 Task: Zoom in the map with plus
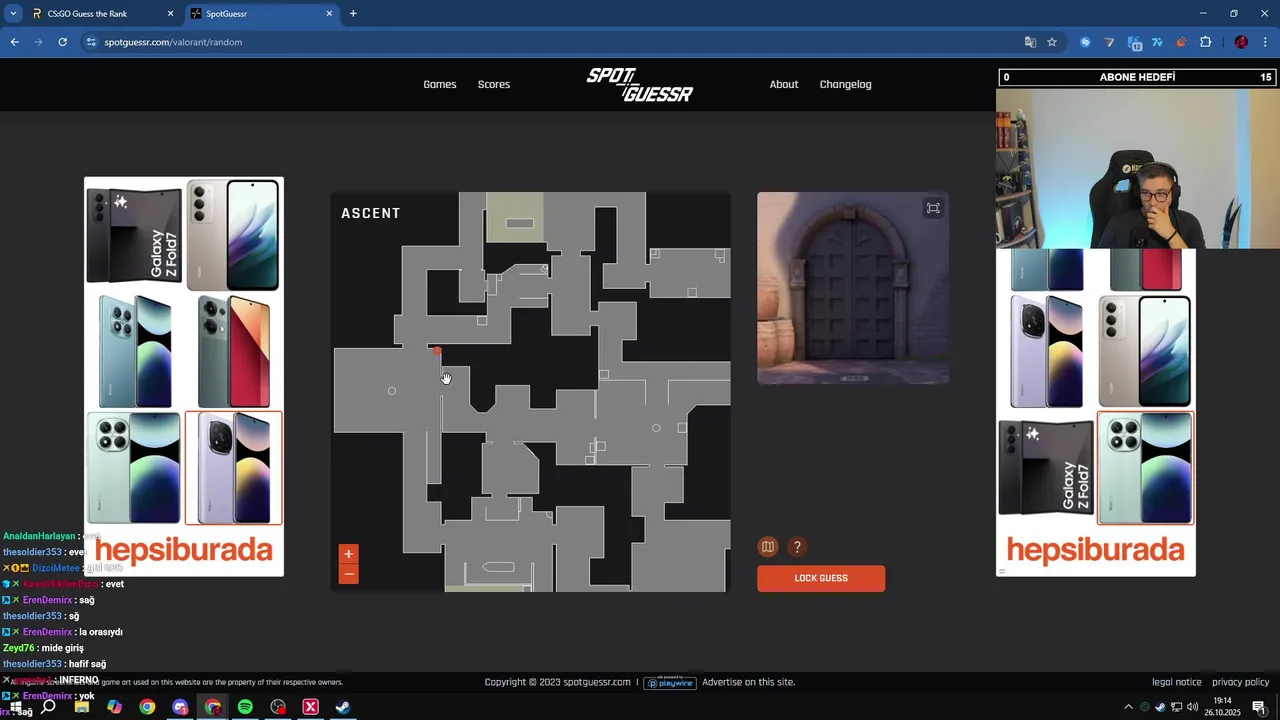click(x=348, y=554)
